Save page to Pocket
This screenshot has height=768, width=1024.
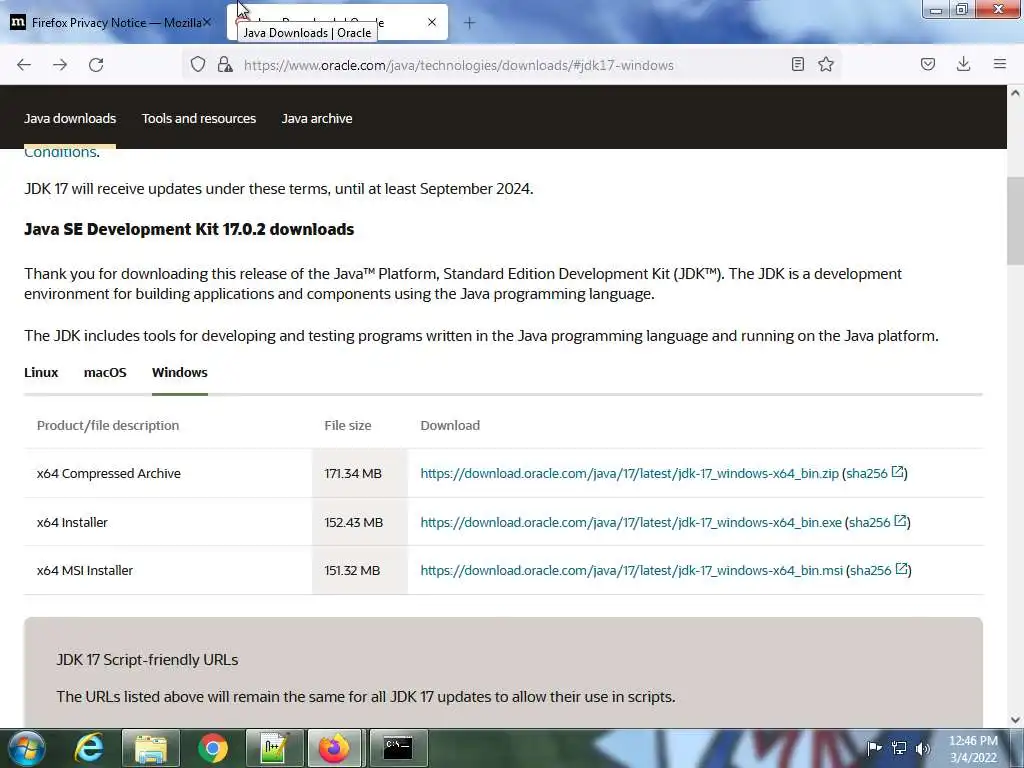coord(927,64)
